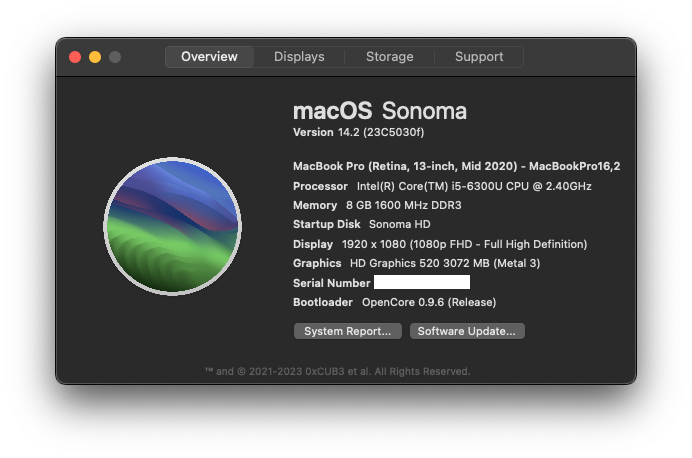Click the Display 1920 x 1080 entry

point(440,244)
